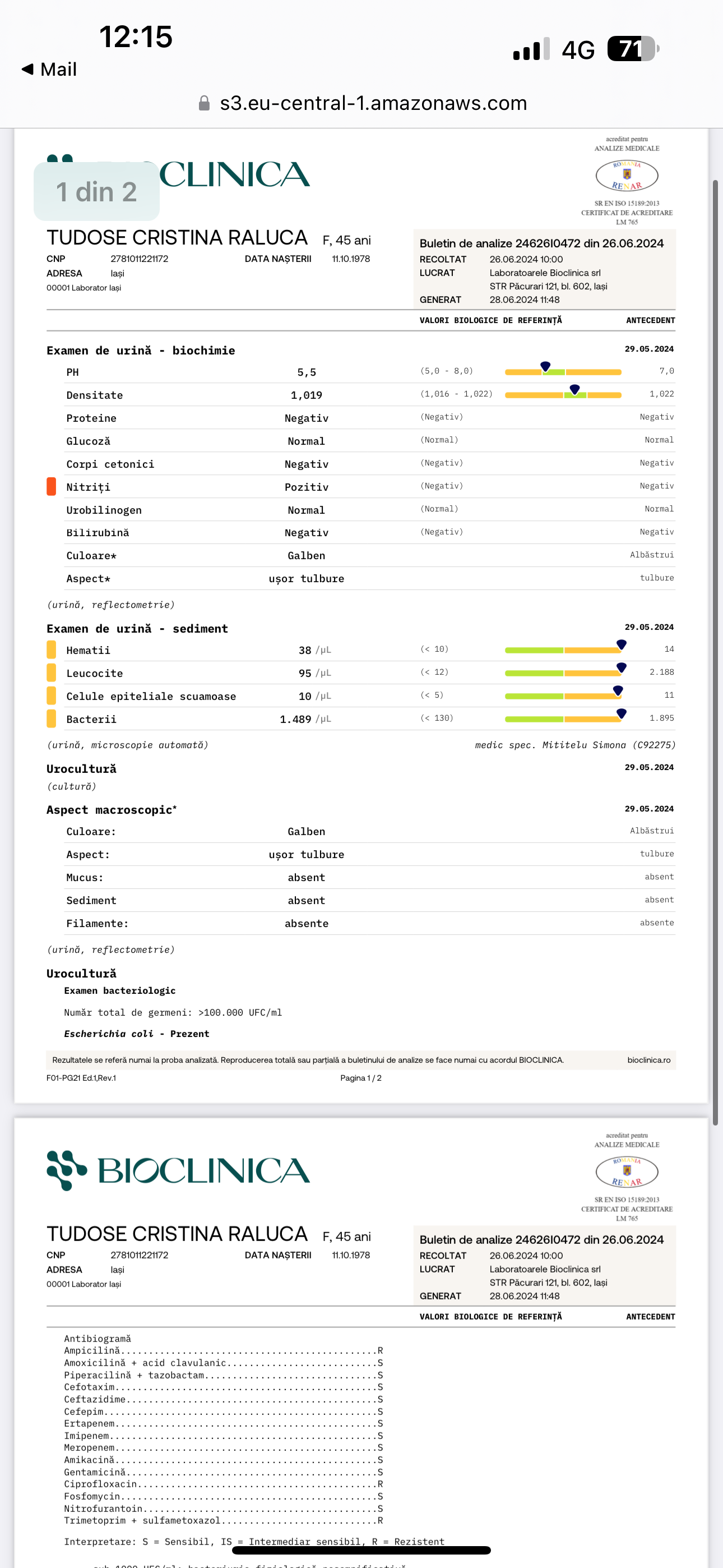Tap patient name on page one
This screenshot has width=723, height=1568.
[x=177, y=237]
